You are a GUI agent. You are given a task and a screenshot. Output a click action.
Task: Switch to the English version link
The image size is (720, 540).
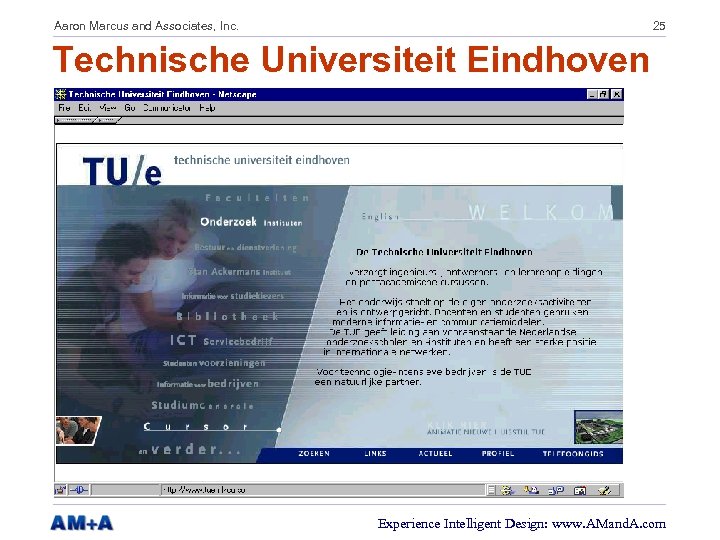click(x=380, y=216)
